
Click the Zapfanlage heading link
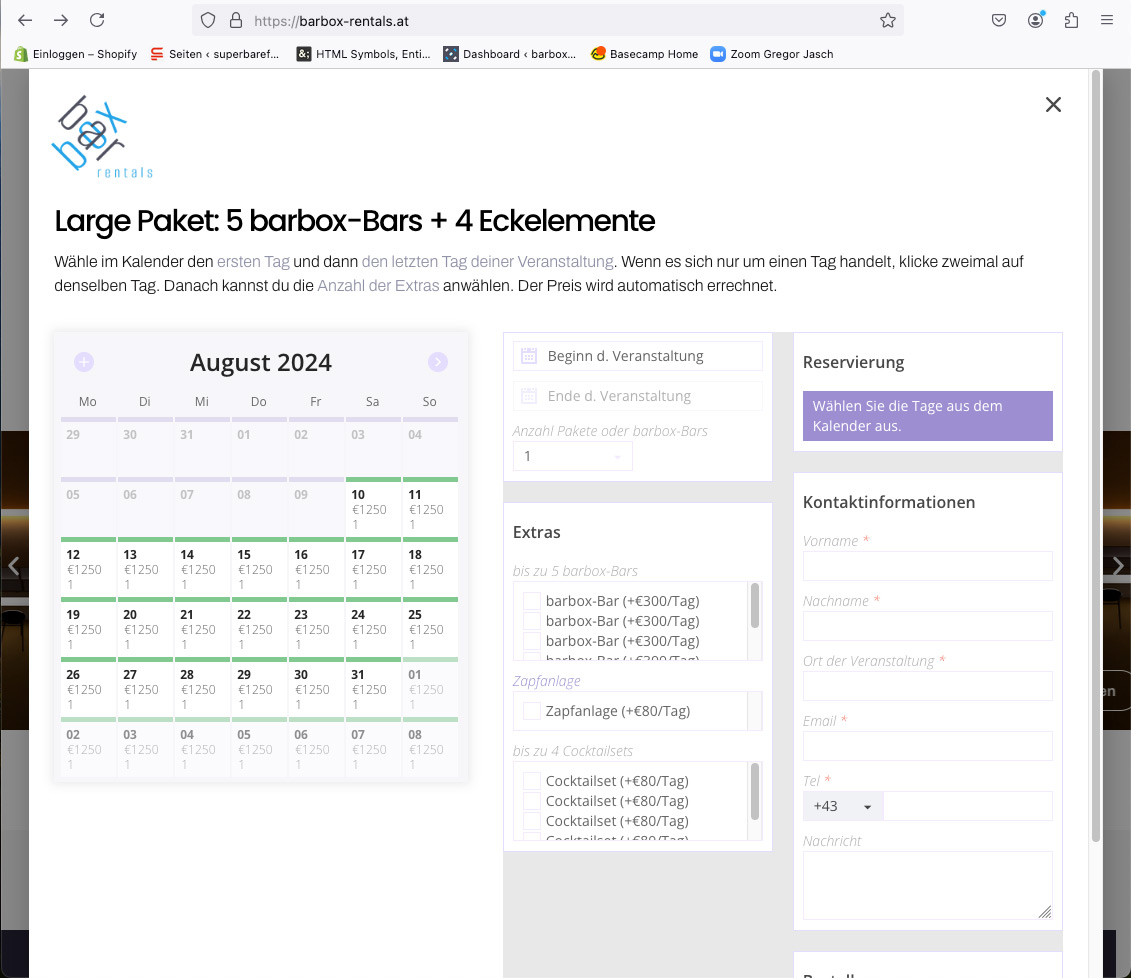[546, 681]
